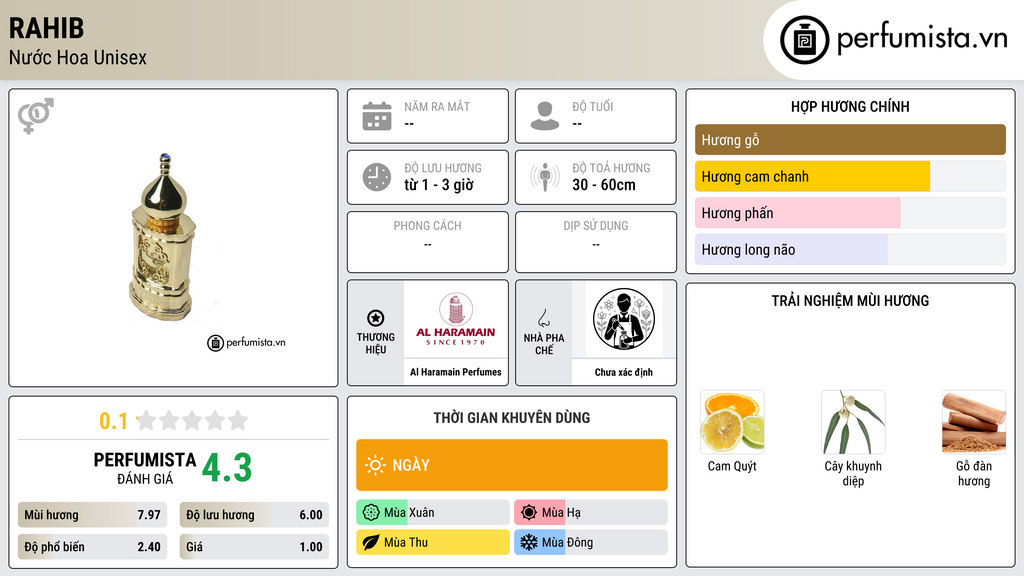Image resolution: width=1024 pixels, height=576 pixels.
Task: Select the Mùa Đông season bar
Action: pos(591,542)
